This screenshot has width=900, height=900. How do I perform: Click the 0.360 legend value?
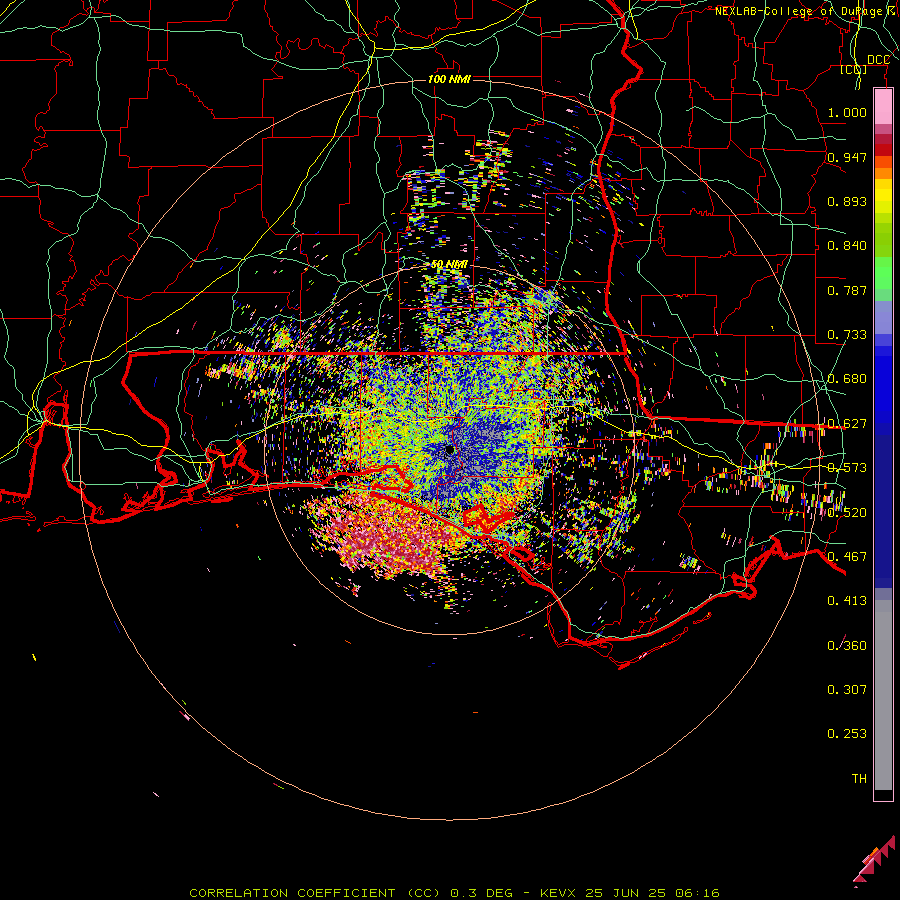pyautogui.click(x=847, y=646)
